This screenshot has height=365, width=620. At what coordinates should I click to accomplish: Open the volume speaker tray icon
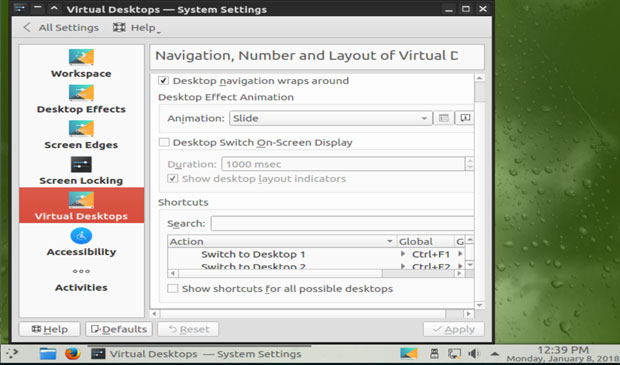coord(474,353)
